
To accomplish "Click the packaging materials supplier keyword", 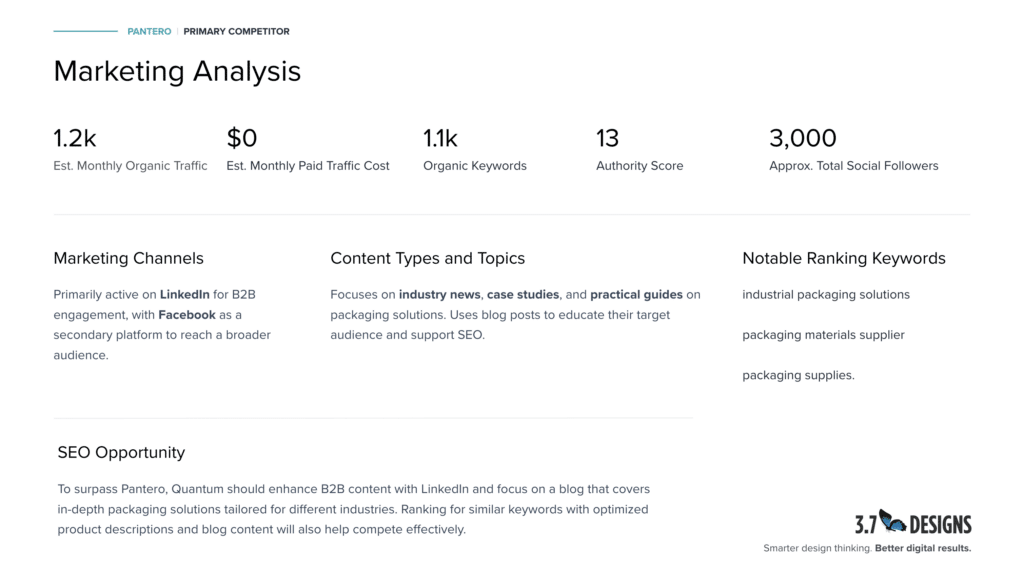I will tap(823, 335).
